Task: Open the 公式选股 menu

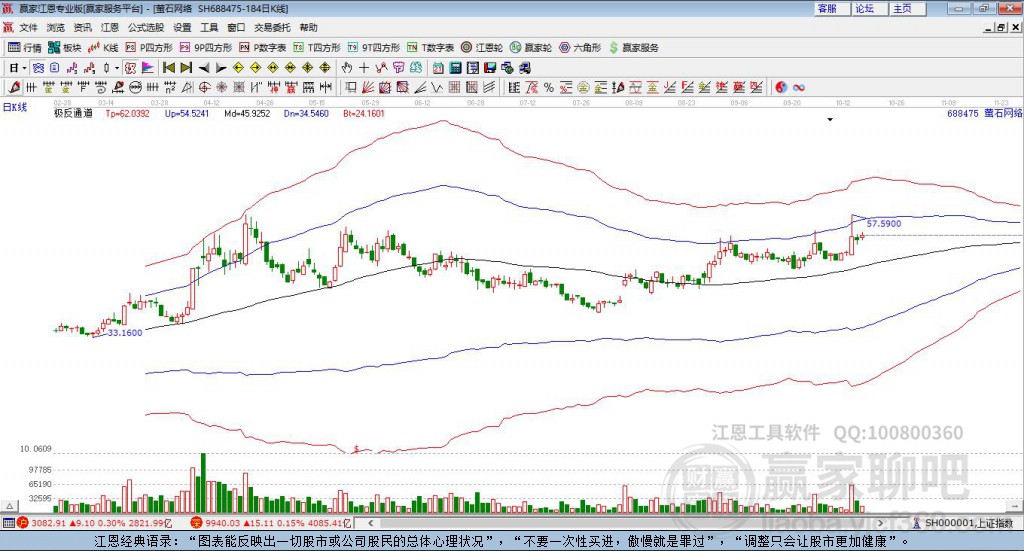Action: pos(146,27)
